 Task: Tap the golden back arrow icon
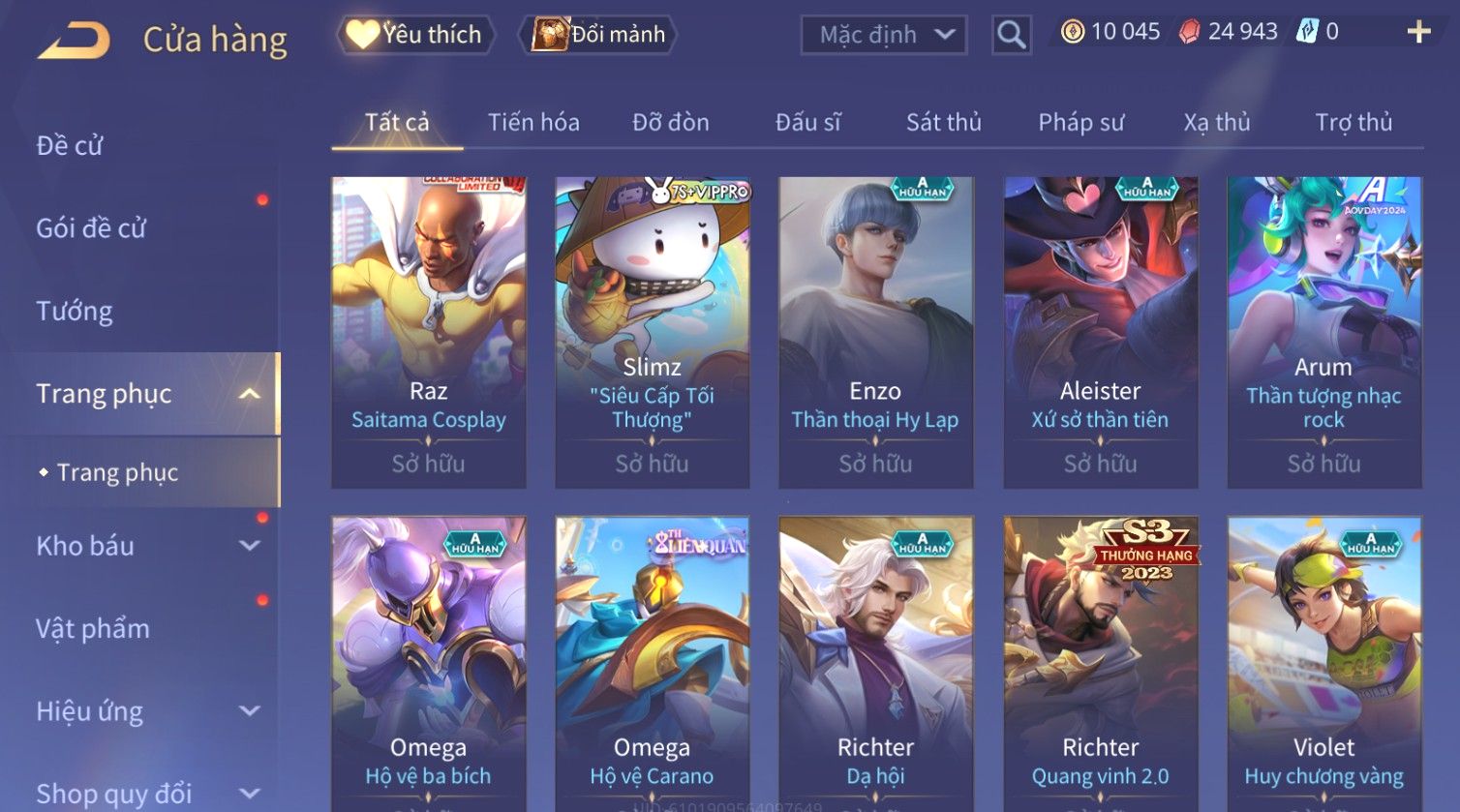click(74, 41)
